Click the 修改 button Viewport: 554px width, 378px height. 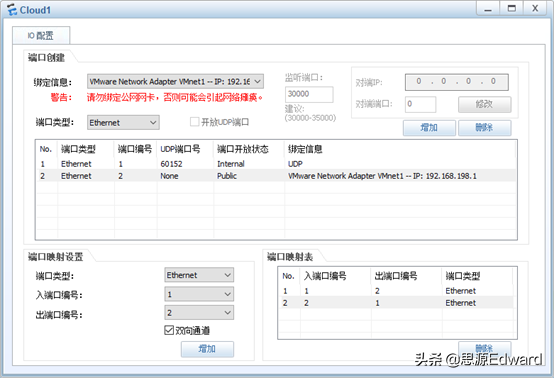484,104
